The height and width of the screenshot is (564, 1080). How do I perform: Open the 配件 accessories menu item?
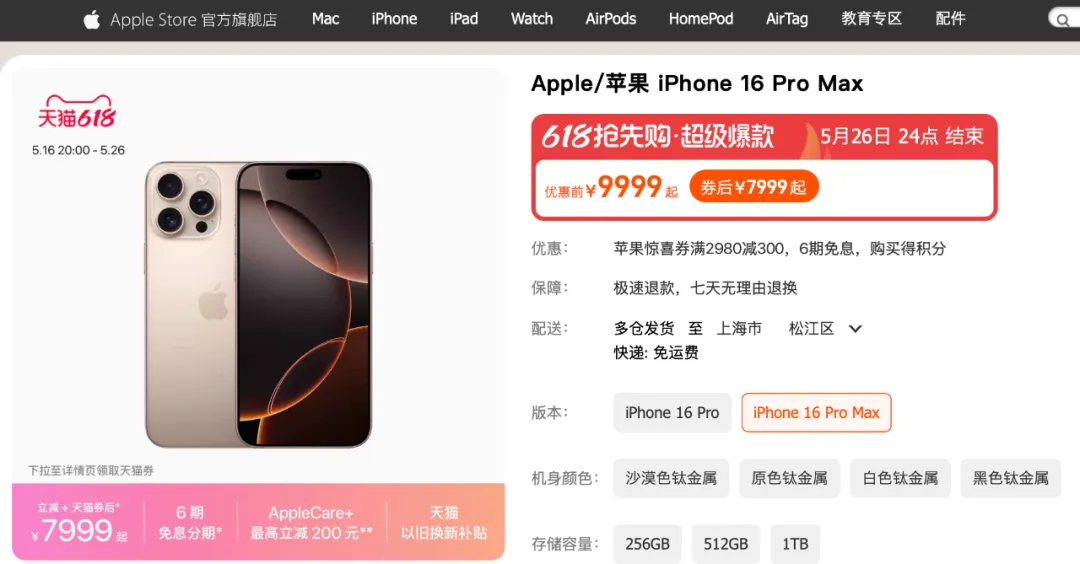coord(951,19)
